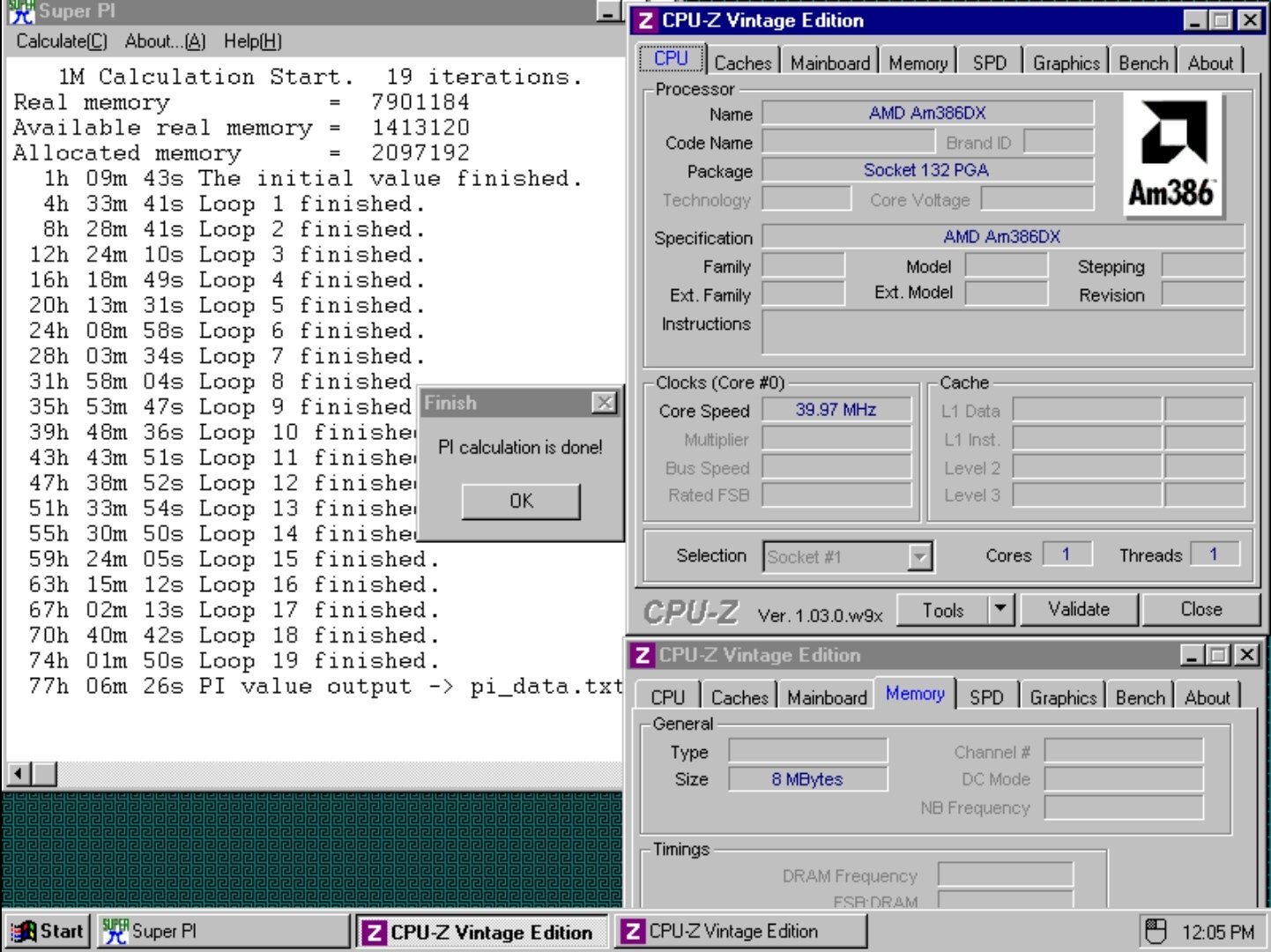
Task: Click the "Allocated memory = 2097192" line
Action: click(x=242, y=152)
